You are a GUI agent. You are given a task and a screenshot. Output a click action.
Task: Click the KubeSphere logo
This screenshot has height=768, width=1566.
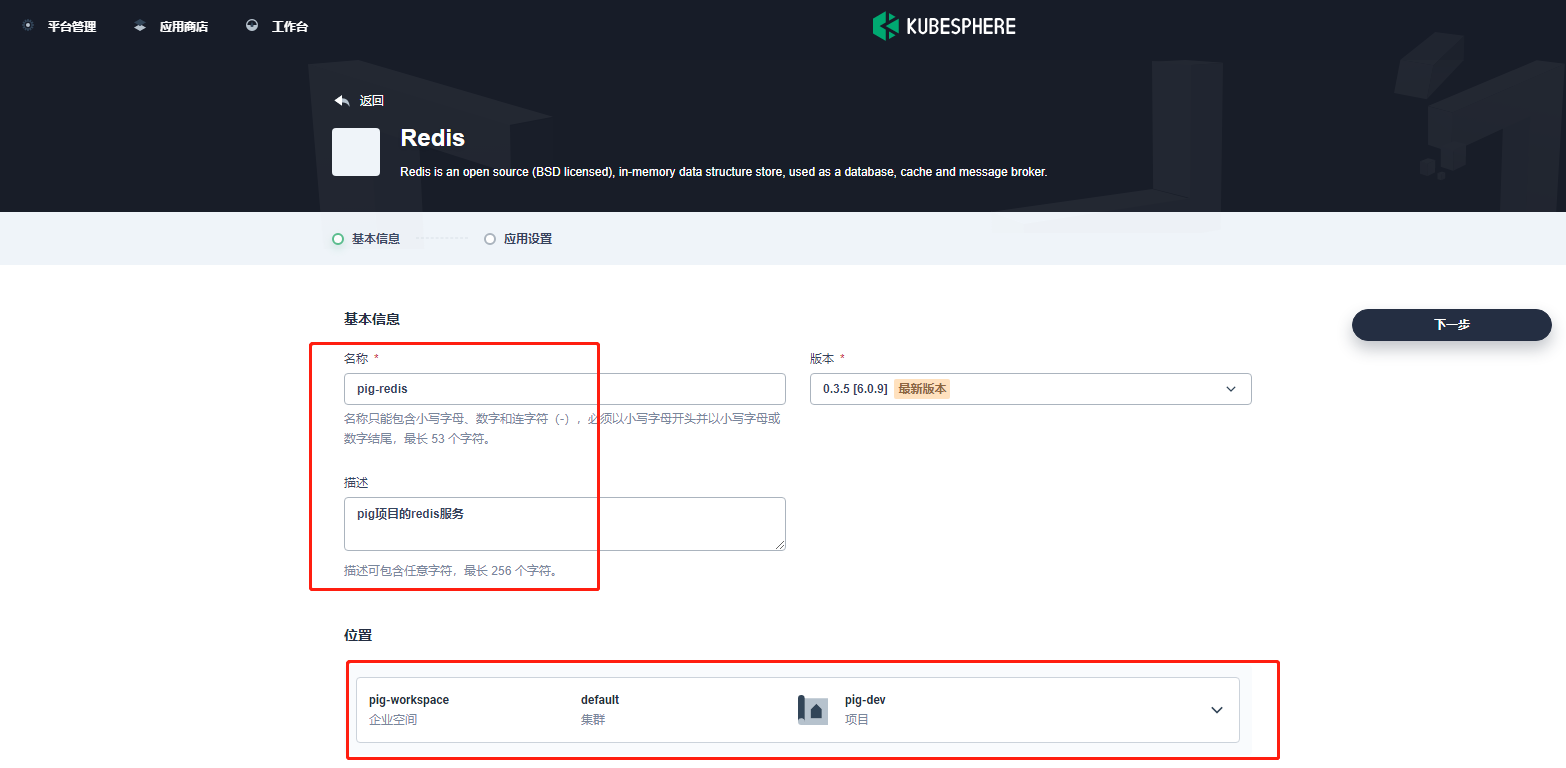(x=944, y=26)
